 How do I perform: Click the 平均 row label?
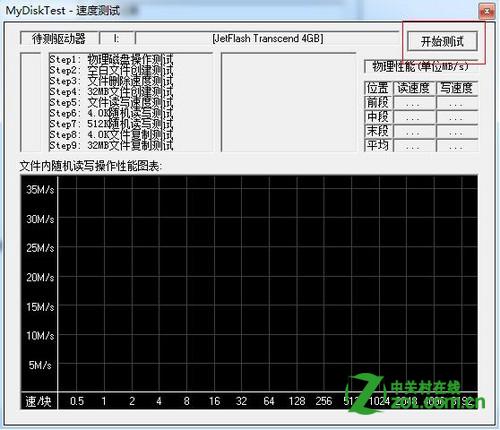378,145
